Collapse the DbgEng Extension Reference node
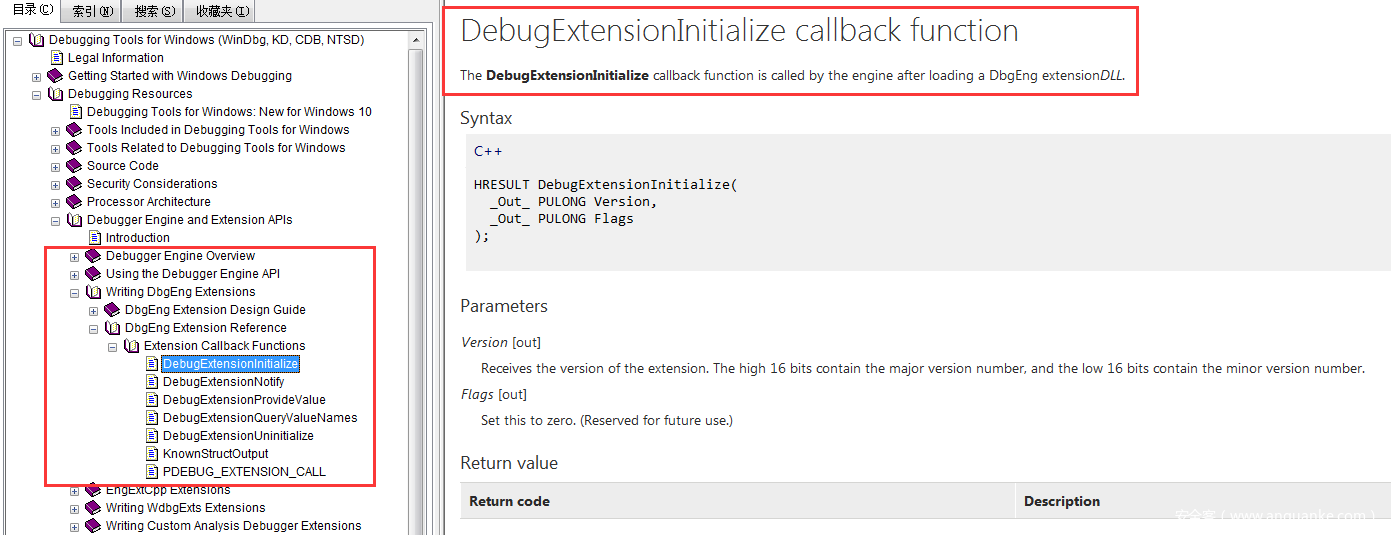Image resolution: width=1391 pixels, height=535 pixels. tap(93, 328)
